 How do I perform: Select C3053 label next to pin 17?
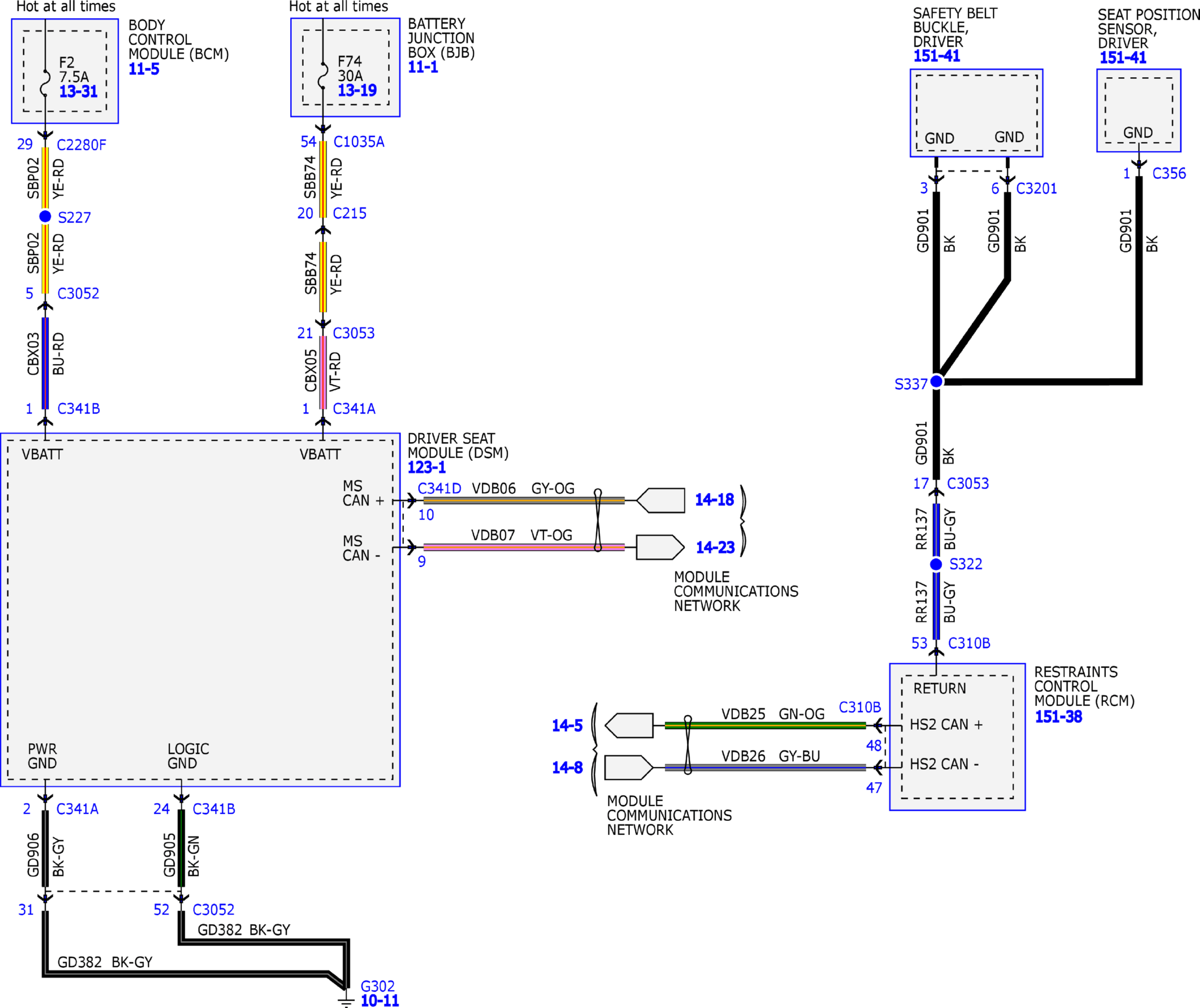(968, 483)
